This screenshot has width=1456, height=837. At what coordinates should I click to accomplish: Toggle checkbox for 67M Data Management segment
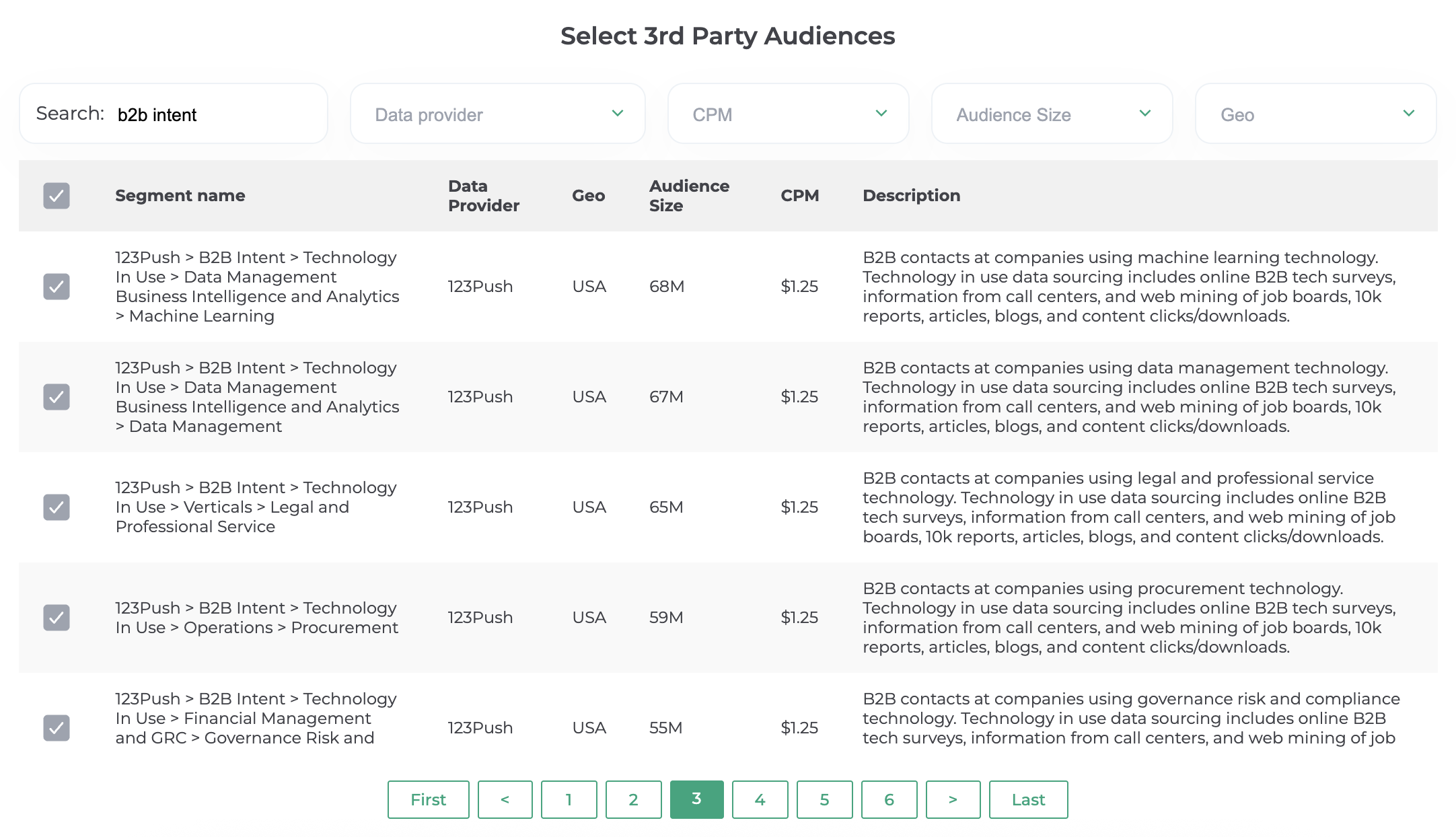coord(57,397)
